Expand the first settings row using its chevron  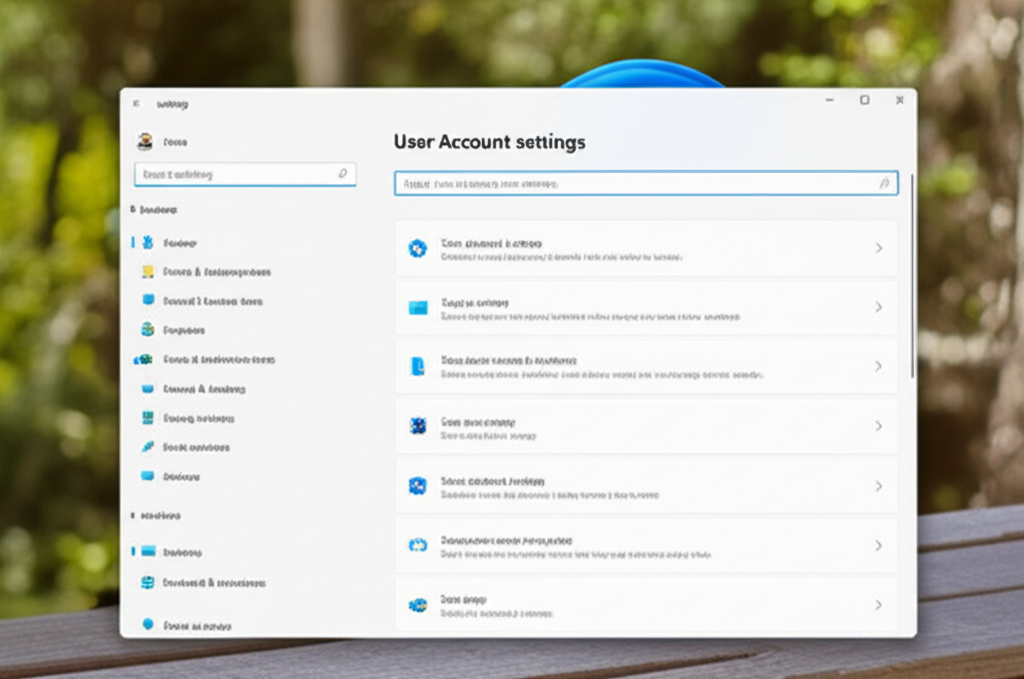pos(879,248)
